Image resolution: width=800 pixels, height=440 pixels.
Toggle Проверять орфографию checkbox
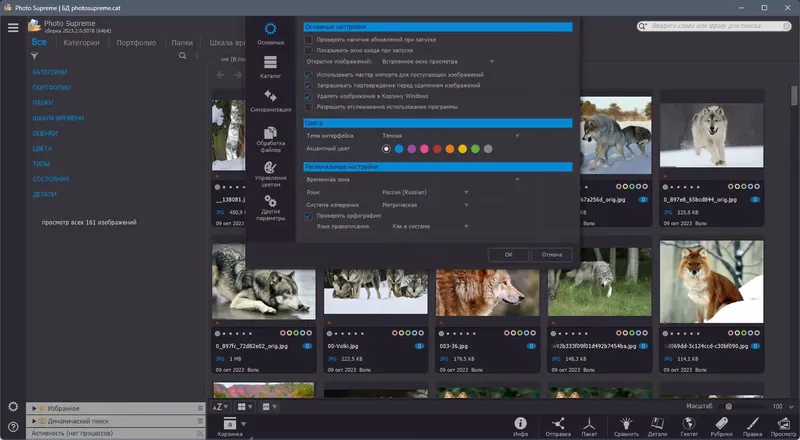308,216
